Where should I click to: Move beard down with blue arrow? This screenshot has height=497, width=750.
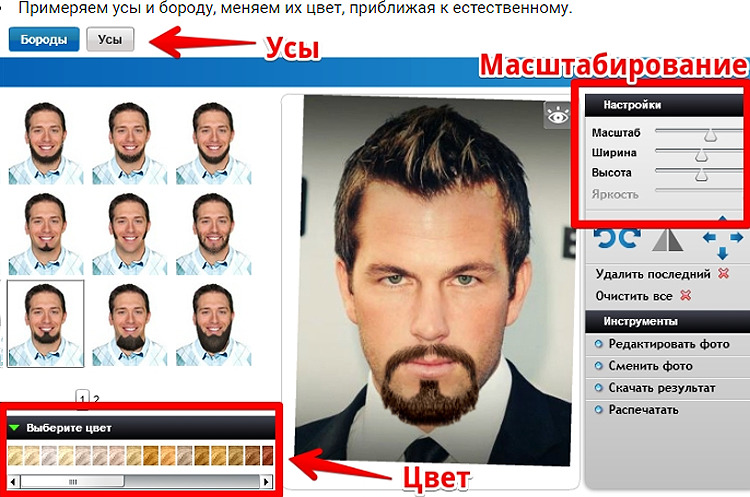click(x=723, y=253)
